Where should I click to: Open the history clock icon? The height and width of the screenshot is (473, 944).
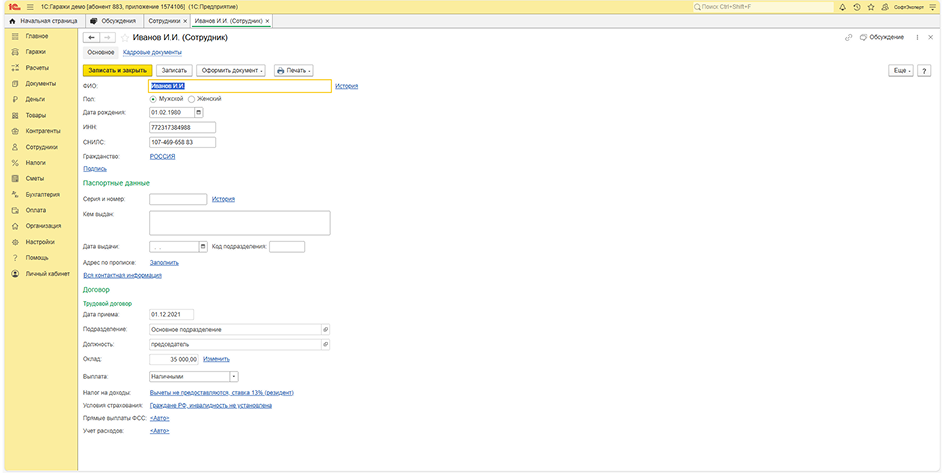tap(856, 6)
